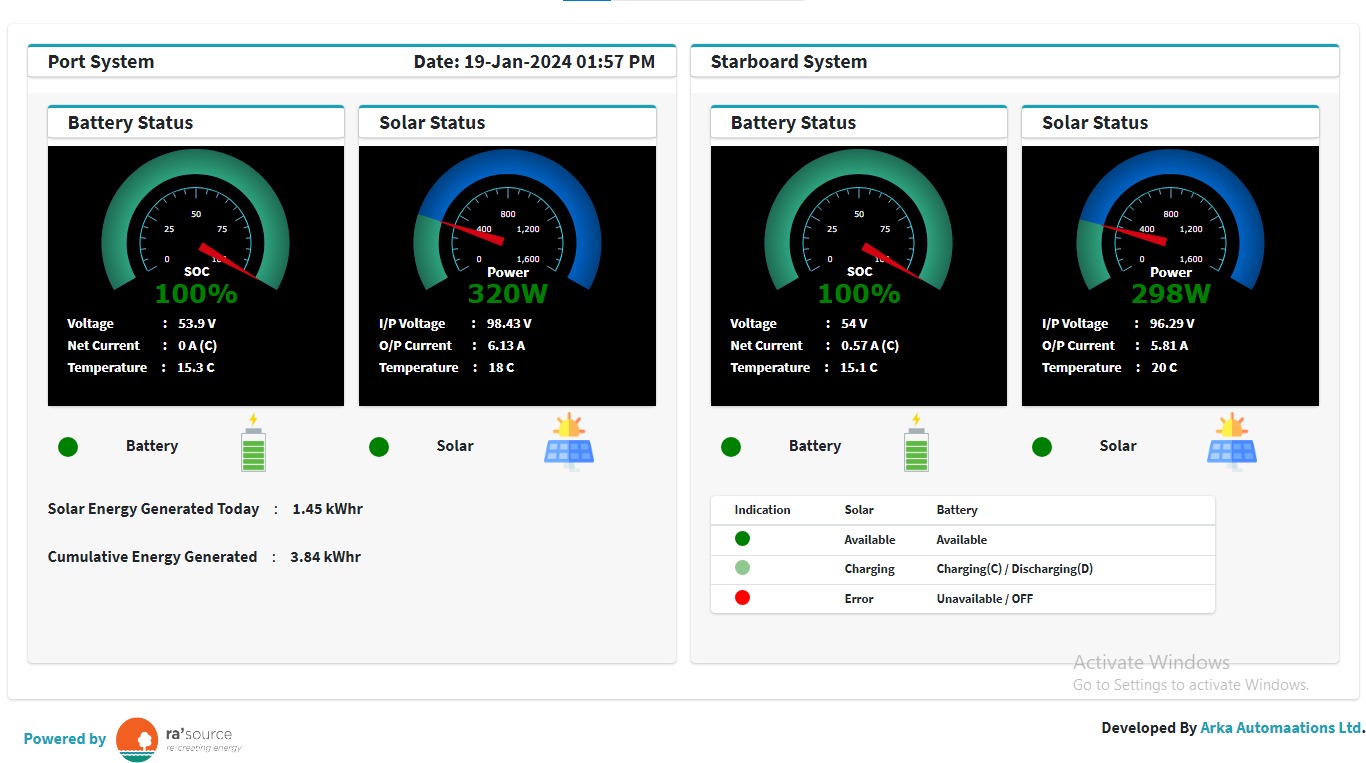Select the Port System header
This screenshot has width=1366, height=763.
101,62
